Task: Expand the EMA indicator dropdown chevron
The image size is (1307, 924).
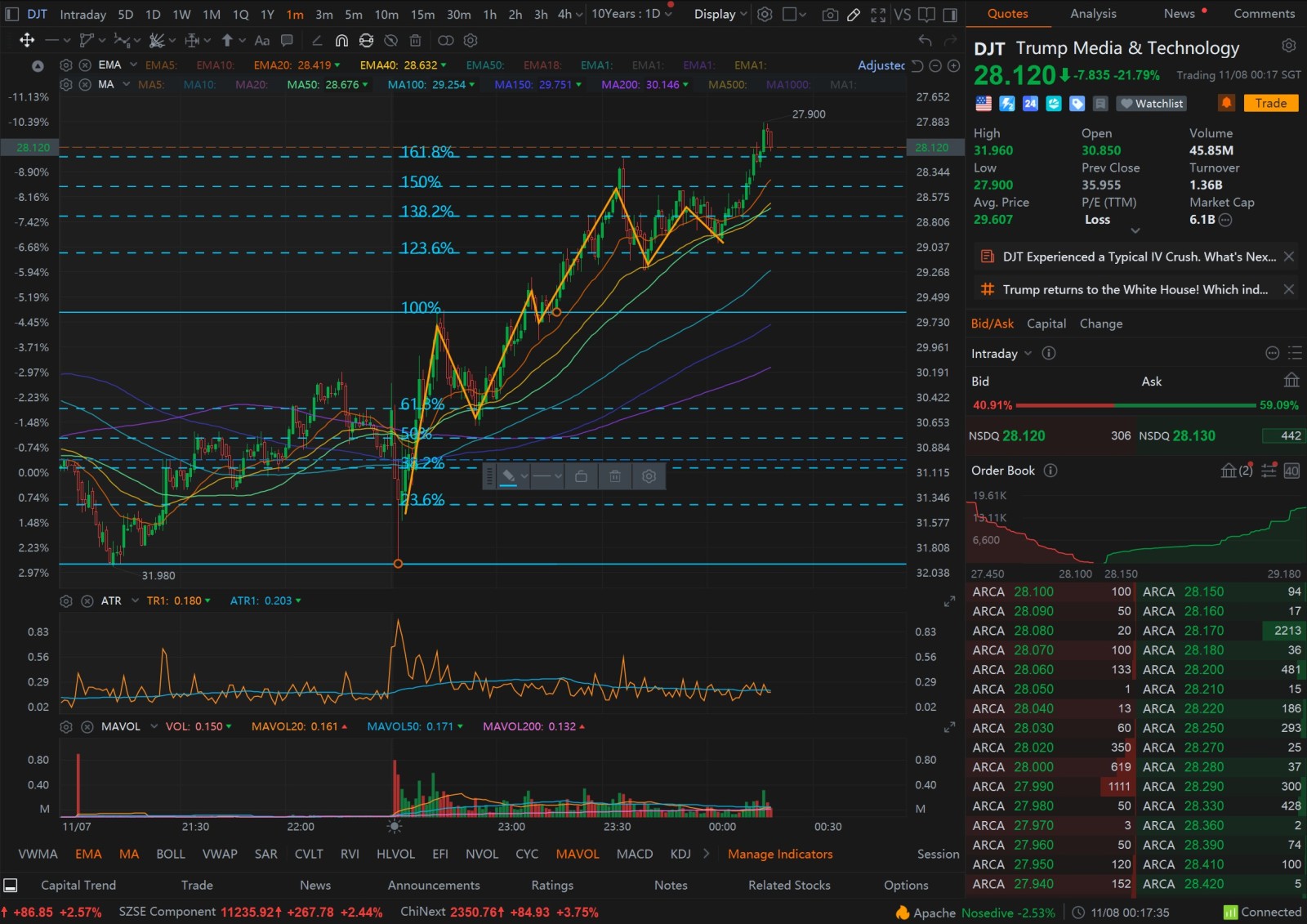Action: 133,65
